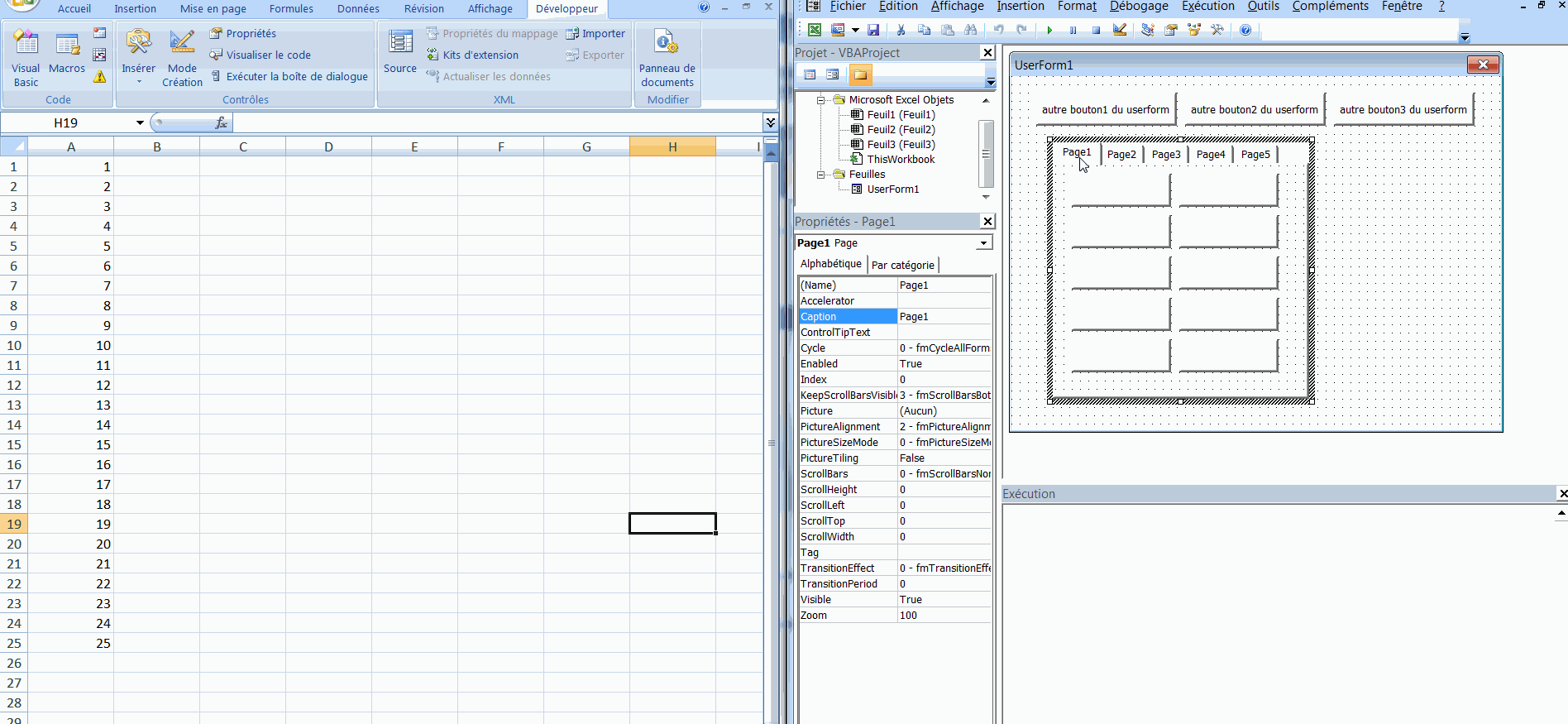The width and height of the screenshot is (1568, 724).
Task: Click the Stop (reset) square icon
Action: pos(1096,30)
